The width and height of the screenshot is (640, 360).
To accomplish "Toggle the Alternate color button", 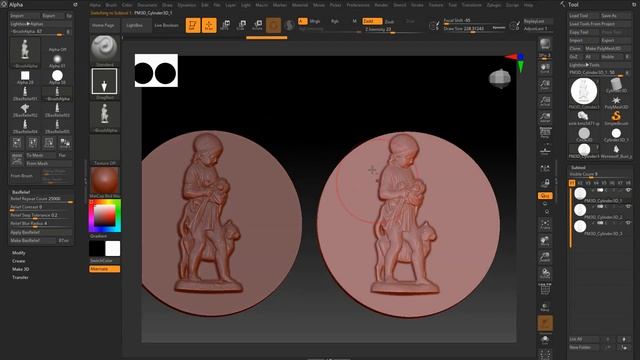I will (x=104, y=269).
